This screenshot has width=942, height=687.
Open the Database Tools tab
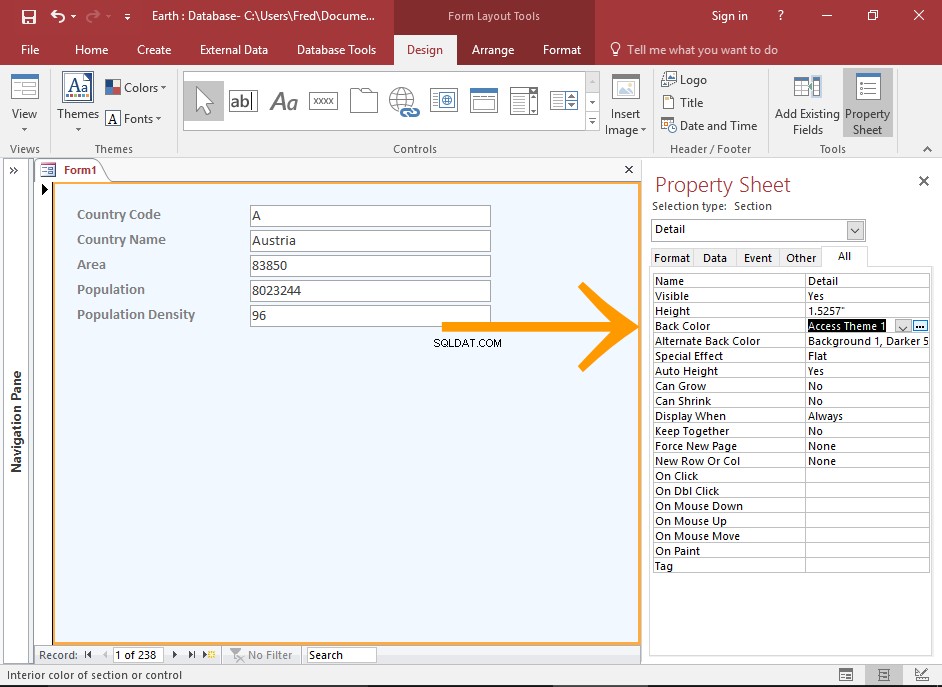tap(336, 50)
